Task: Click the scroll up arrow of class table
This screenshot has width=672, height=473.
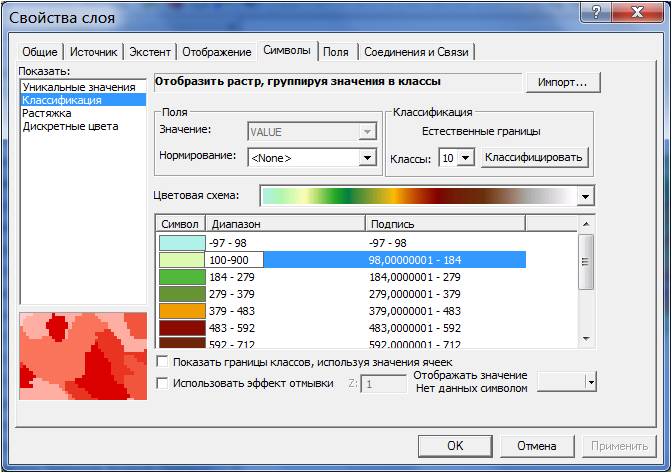Action: 586,224
